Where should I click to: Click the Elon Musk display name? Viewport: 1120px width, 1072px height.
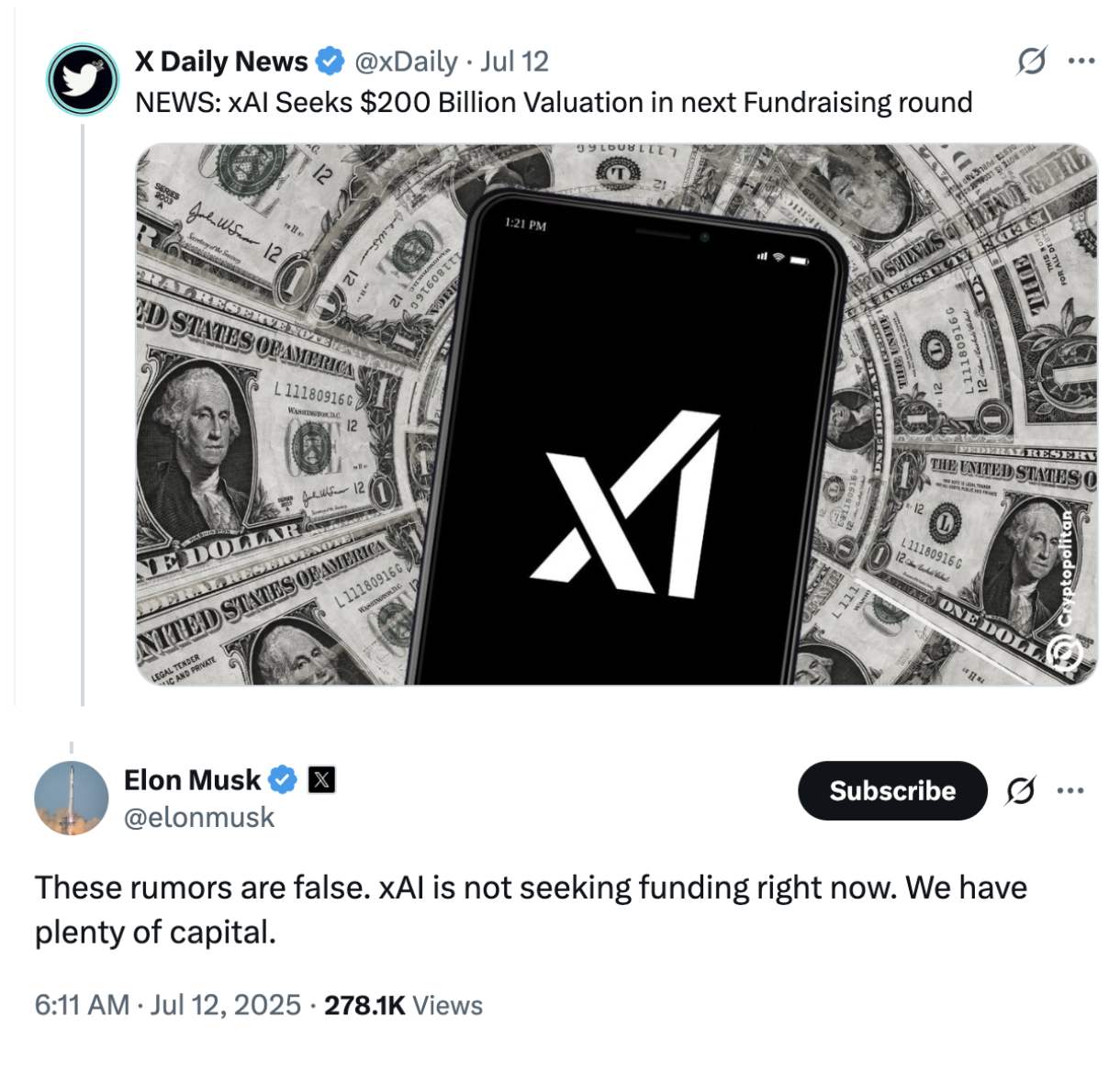click(192, 779)
